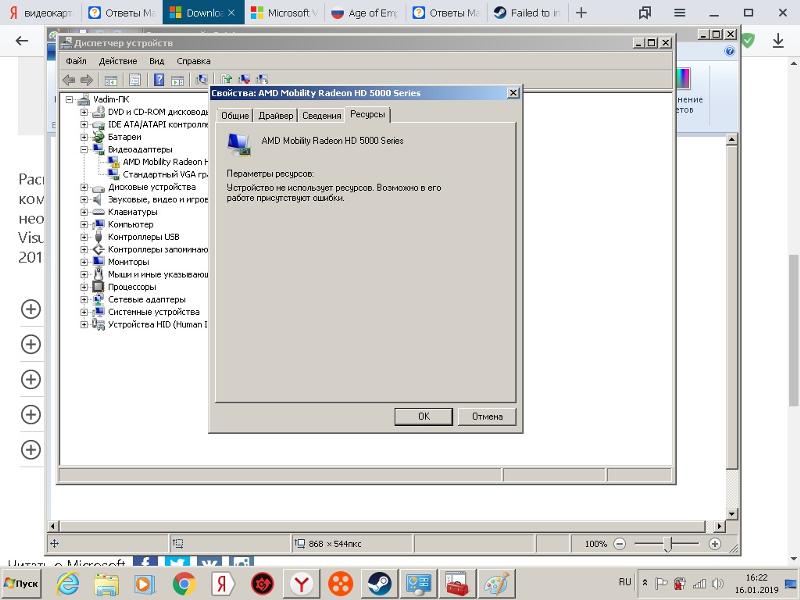The image size is (800, 600).
Task: Expand DVD и CD-ROM дисководы node
Action: (84, 112)
